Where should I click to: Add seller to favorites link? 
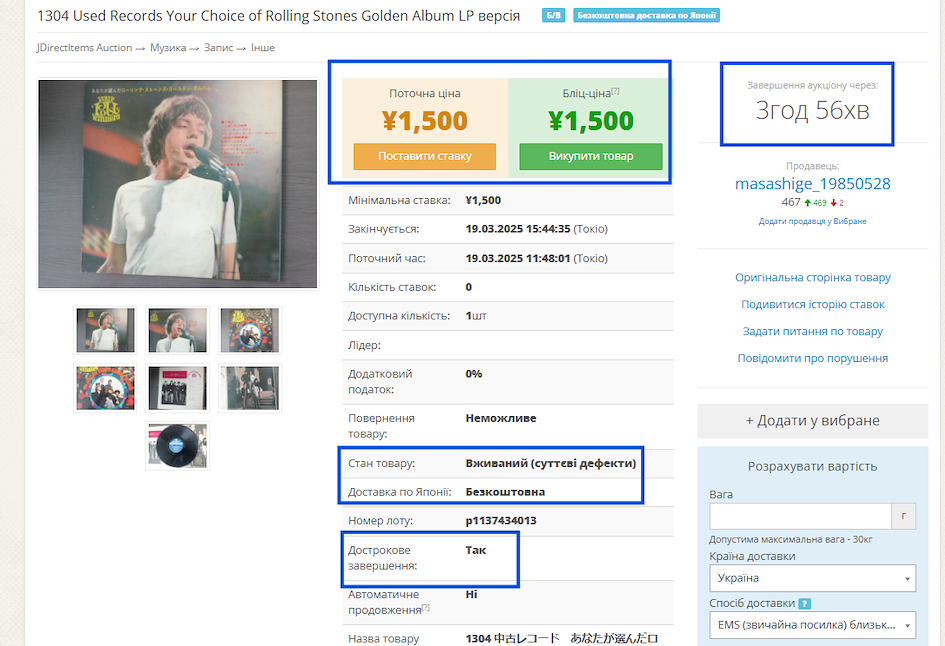(812, 221)
